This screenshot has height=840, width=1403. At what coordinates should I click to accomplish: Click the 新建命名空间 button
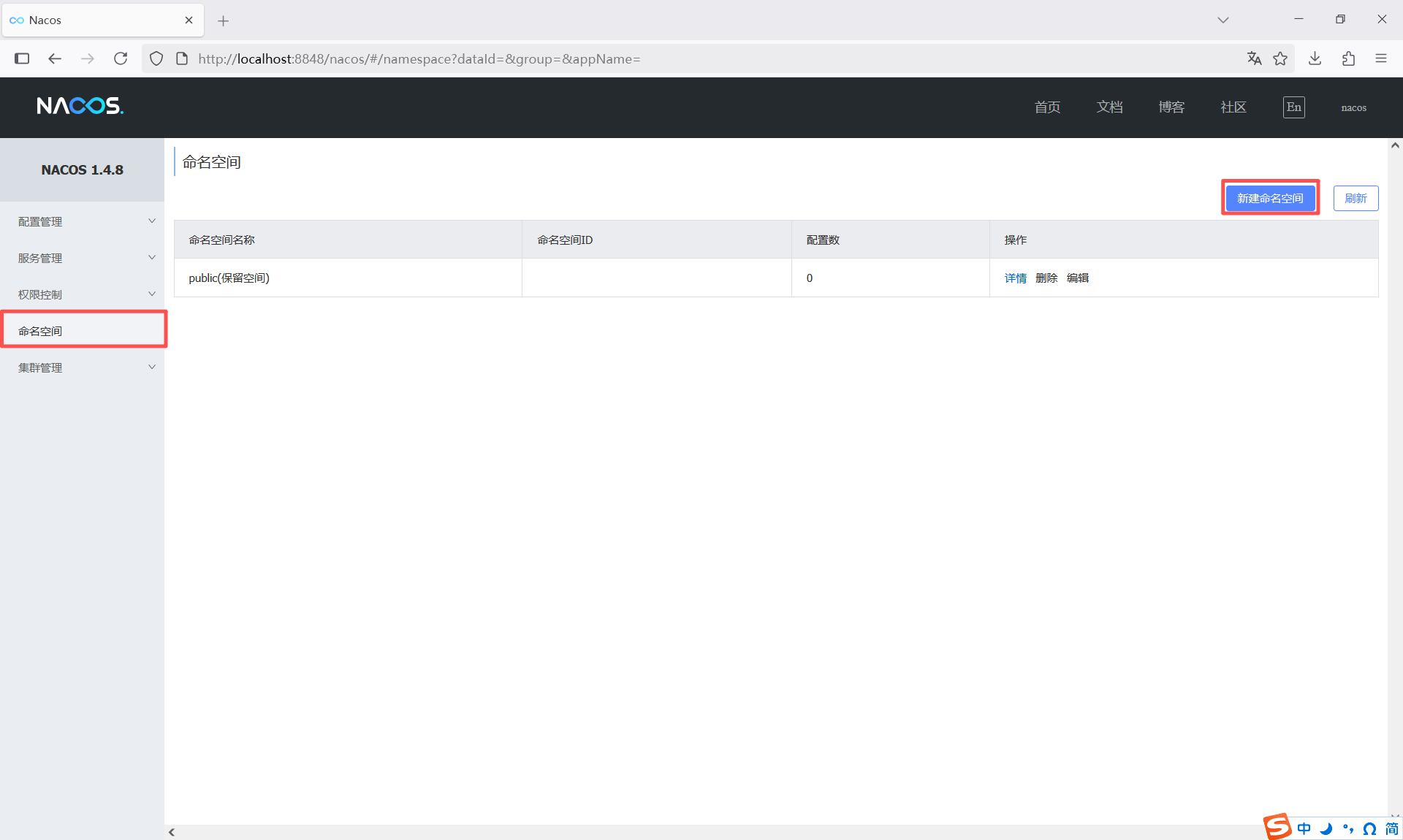coord(1270,198)
